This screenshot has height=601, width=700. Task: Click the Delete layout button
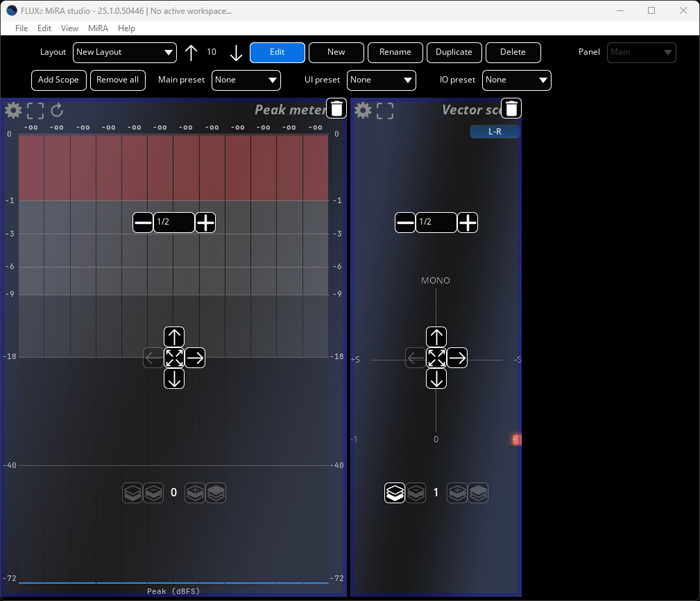513,52
